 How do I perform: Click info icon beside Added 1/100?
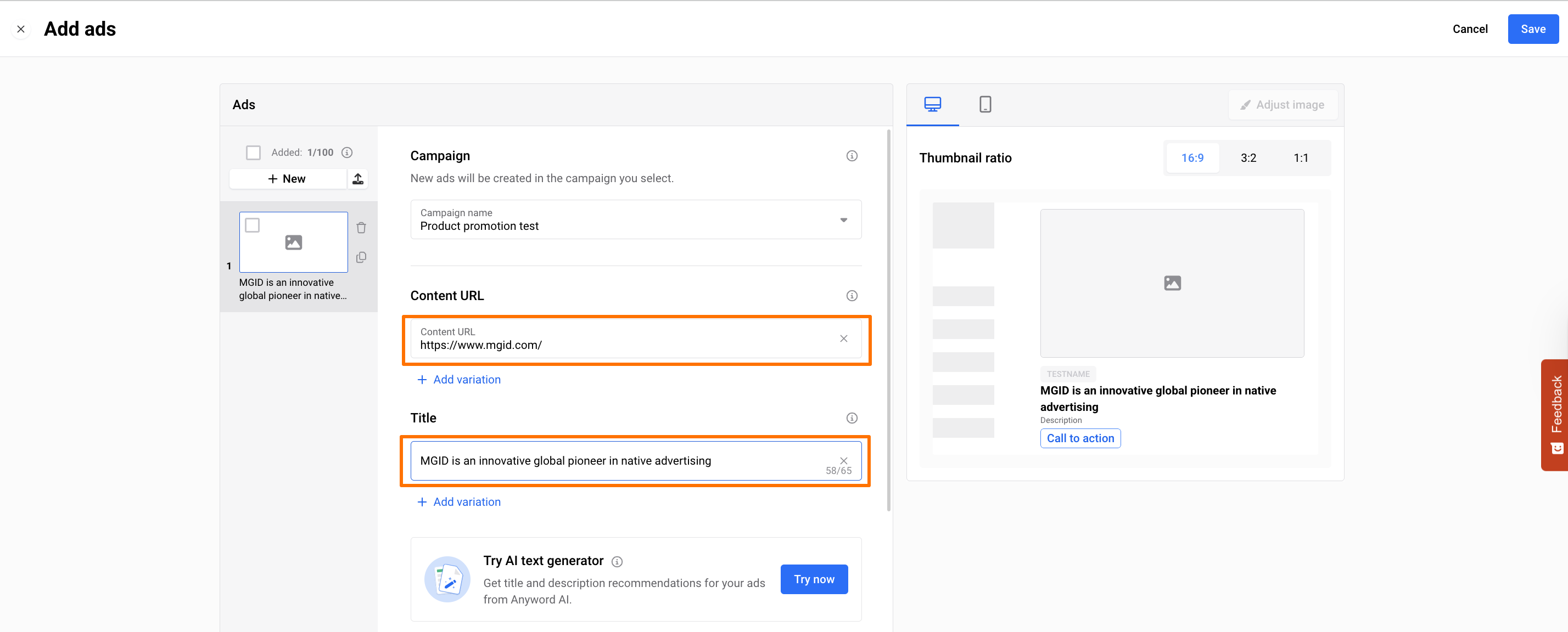click(x=347, y=152)
